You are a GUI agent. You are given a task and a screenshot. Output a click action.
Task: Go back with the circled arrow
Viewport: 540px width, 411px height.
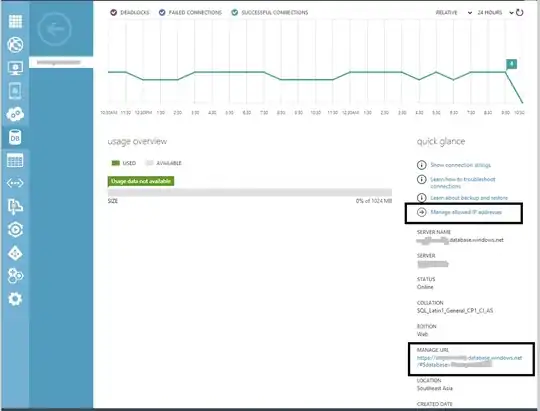(x=54, y=29)
